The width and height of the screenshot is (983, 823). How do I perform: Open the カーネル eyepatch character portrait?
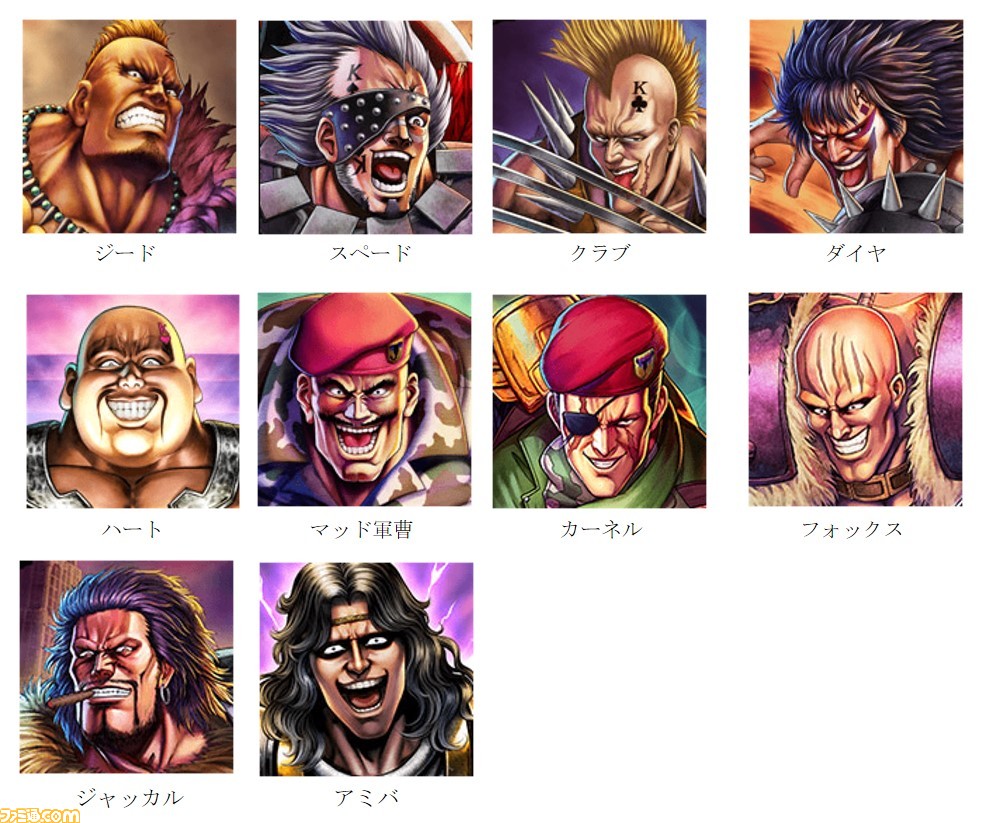(x=599, y=401)
